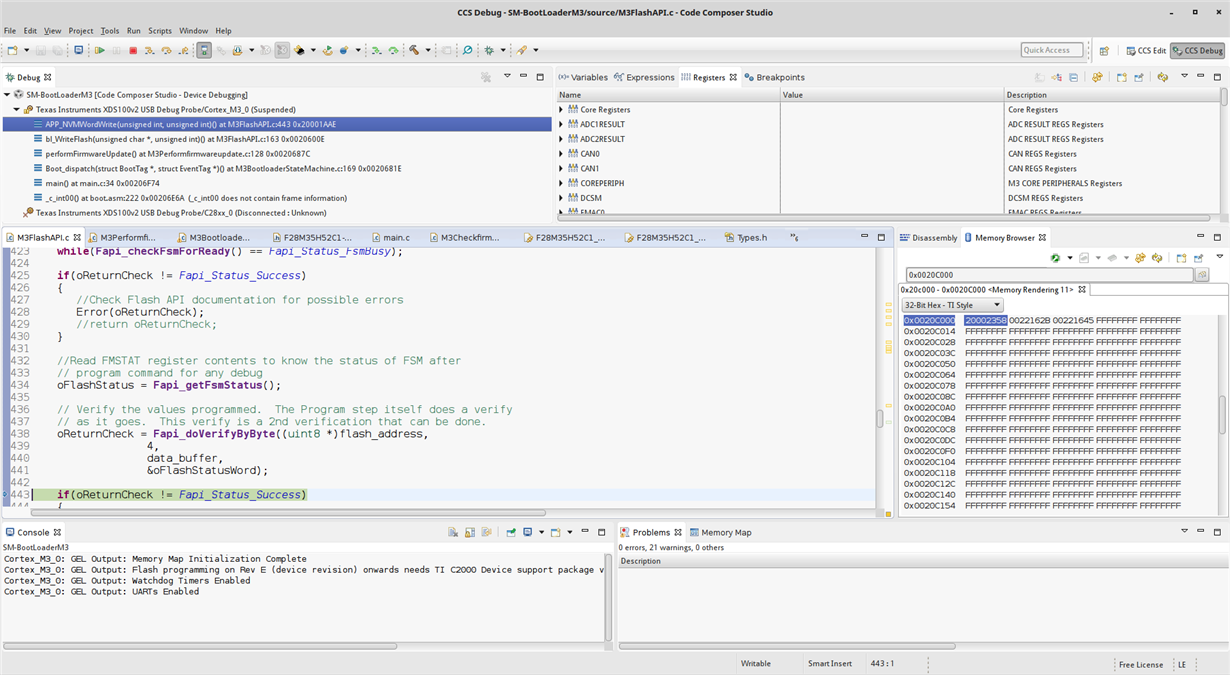Switch to the CCS Edit perspective
The width and height of the screenshot is (1230, 675).
pos(1144,50)
